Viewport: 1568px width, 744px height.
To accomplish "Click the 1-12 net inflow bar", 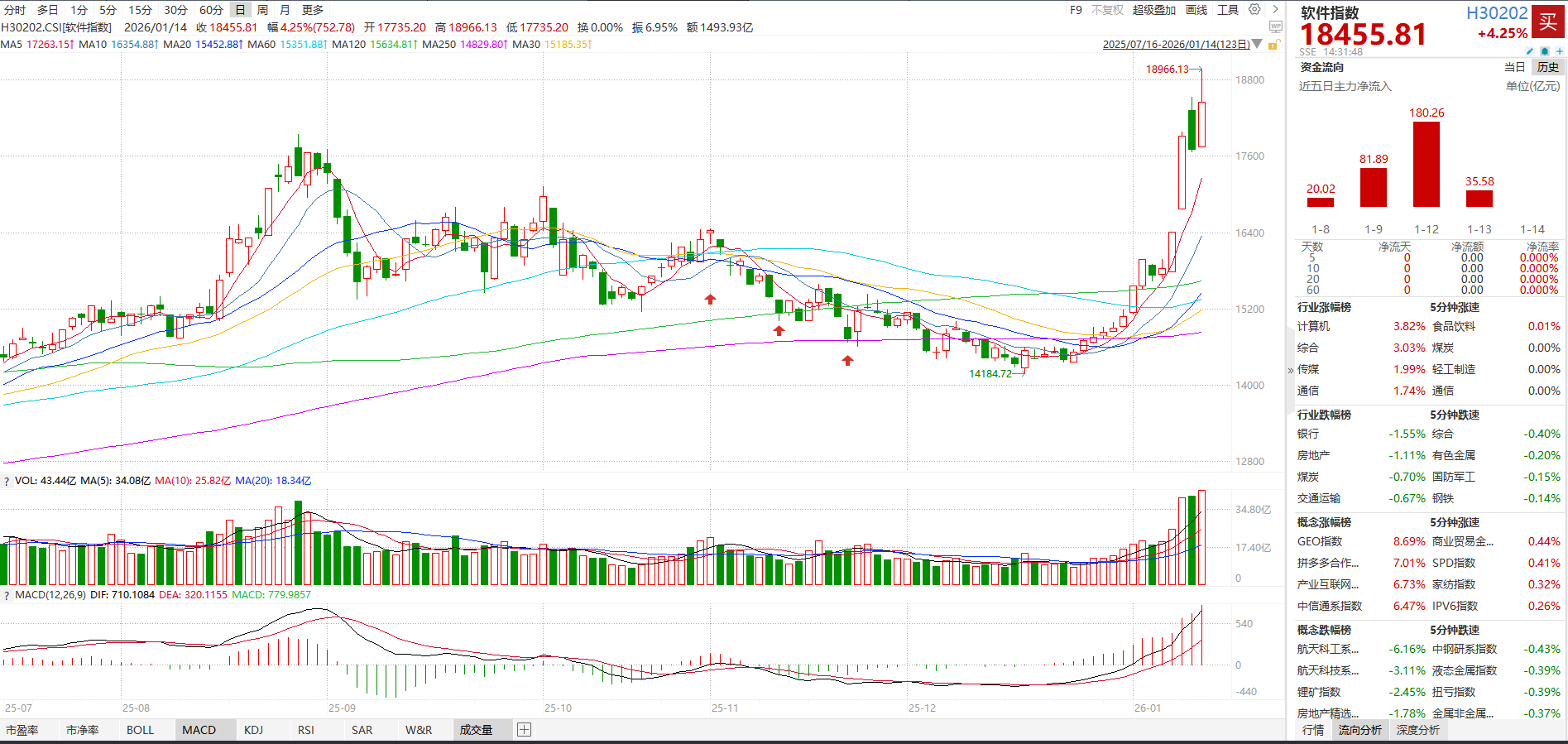I will click(x=1426, y=165).
